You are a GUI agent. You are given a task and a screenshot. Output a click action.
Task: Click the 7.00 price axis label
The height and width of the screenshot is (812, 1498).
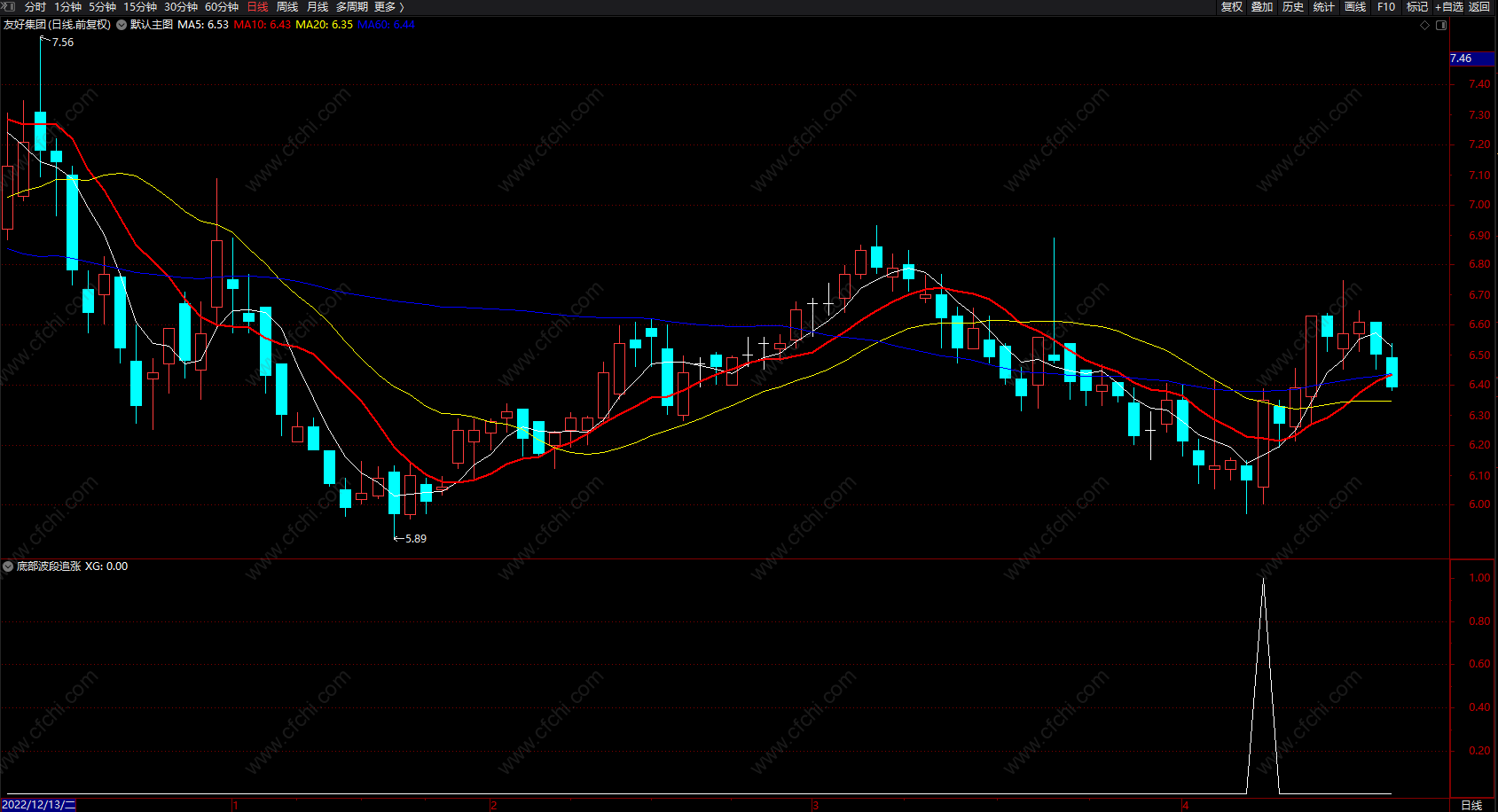[x=1479, y=205]
